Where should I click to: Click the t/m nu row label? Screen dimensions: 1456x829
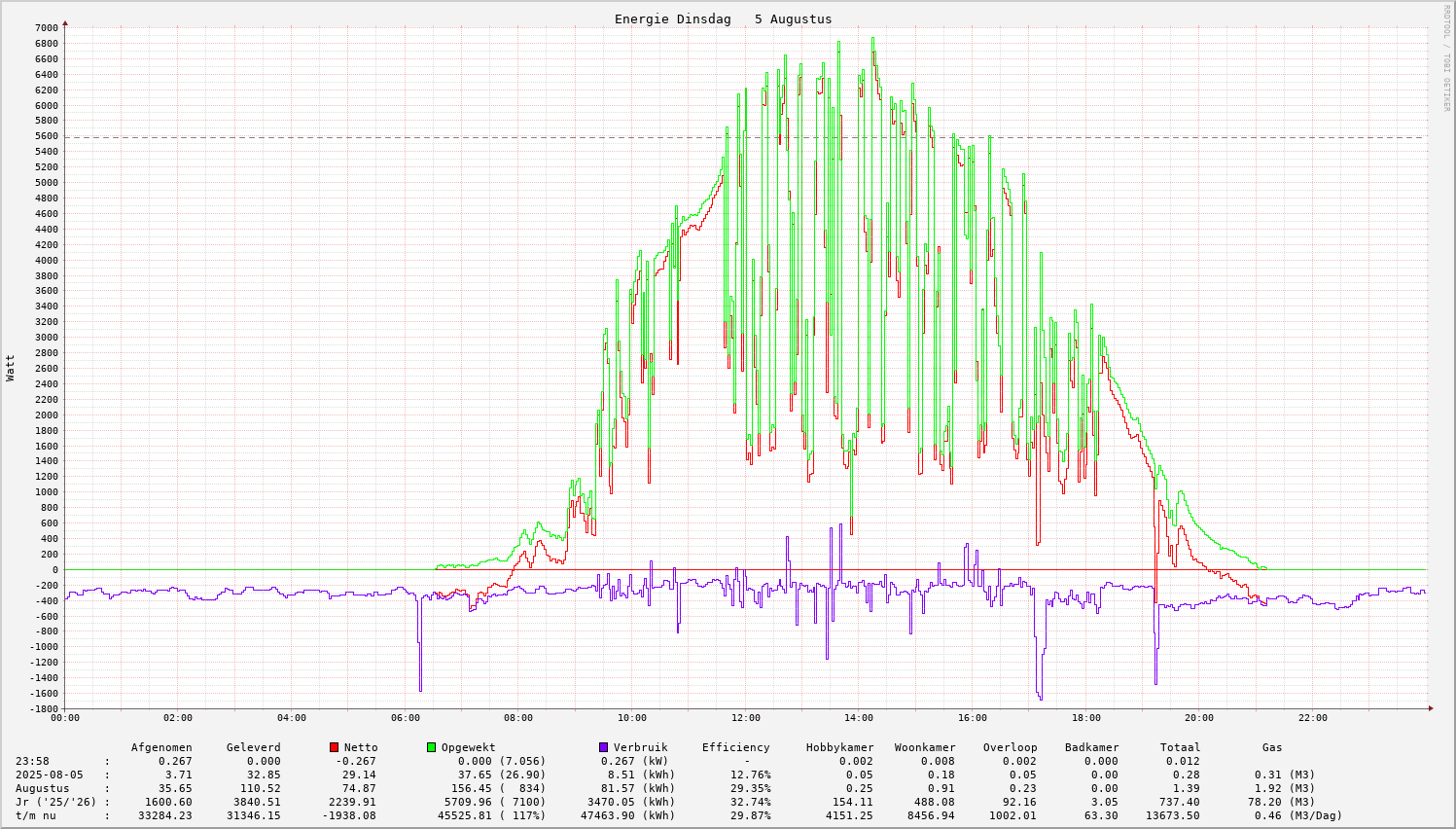click(x=35, y=815)
